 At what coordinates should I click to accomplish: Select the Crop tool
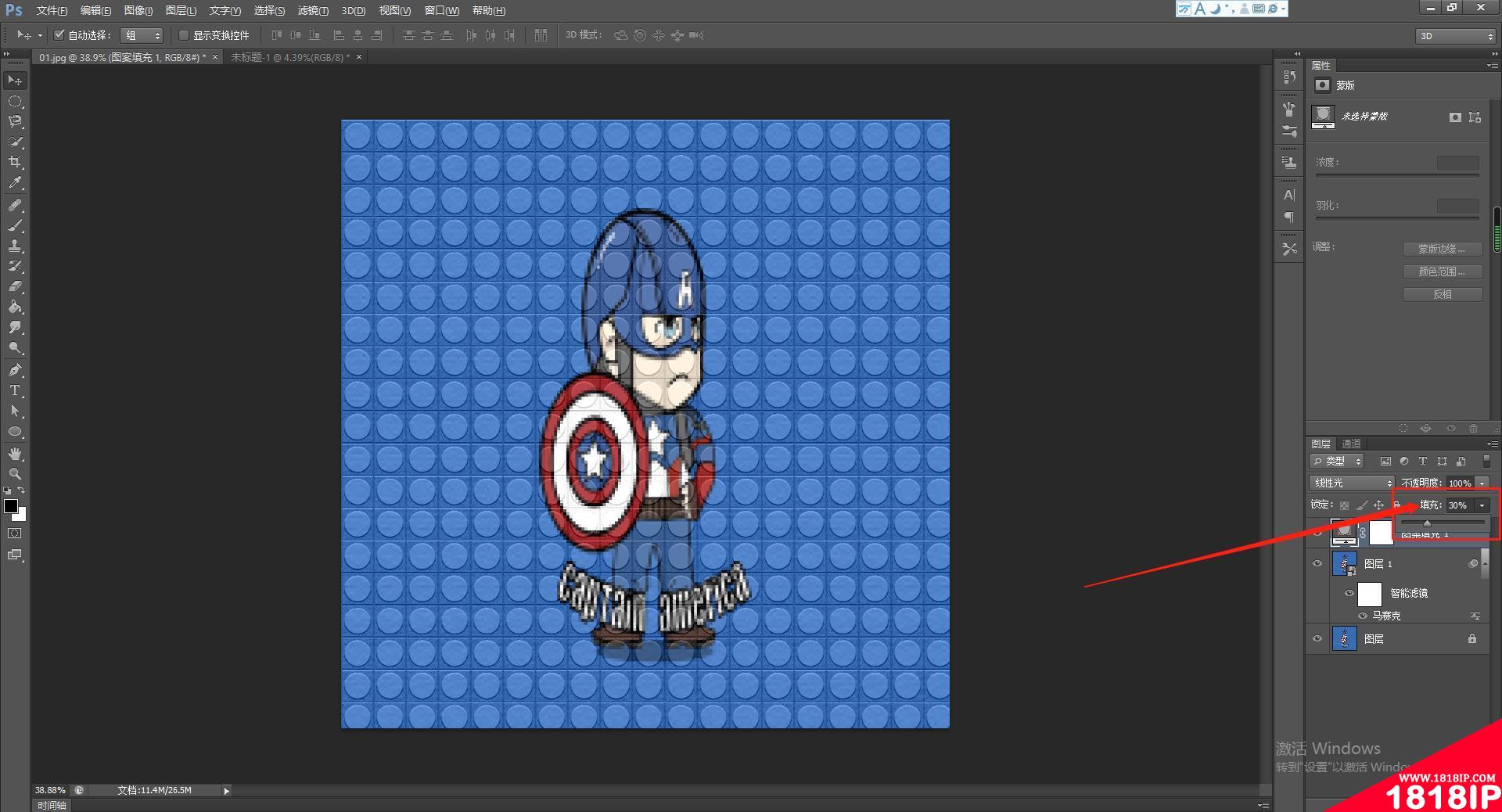click(x=15, y=162)
